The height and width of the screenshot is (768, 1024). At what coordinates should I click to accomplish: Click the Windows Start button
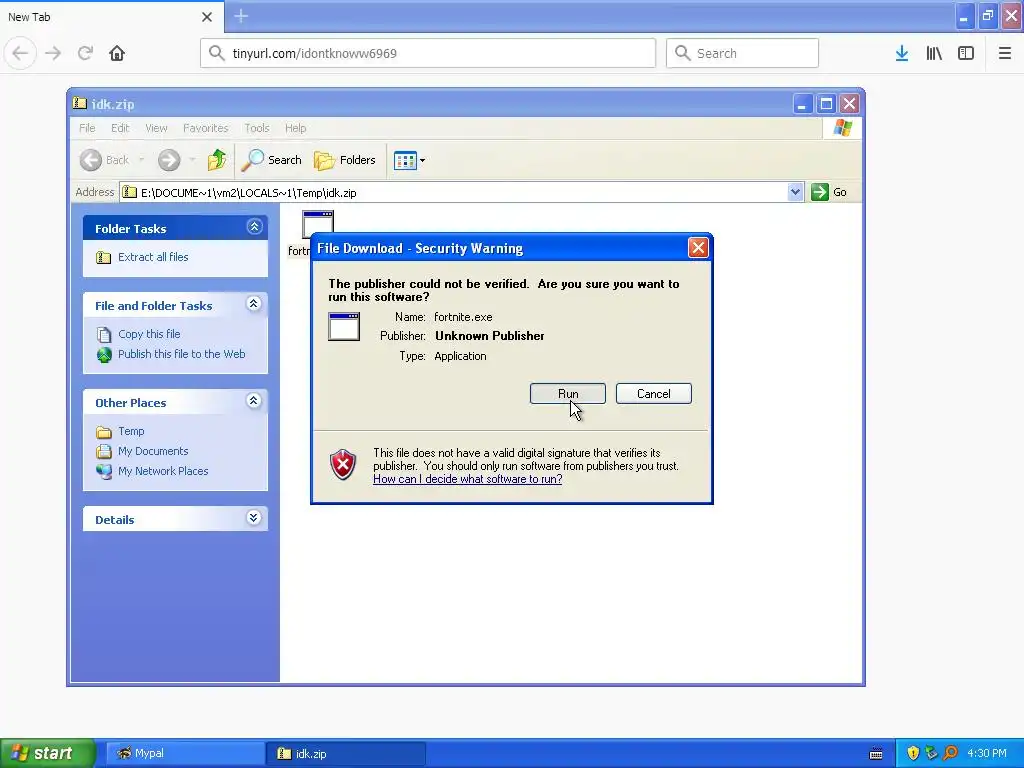[x=47, y=753]
